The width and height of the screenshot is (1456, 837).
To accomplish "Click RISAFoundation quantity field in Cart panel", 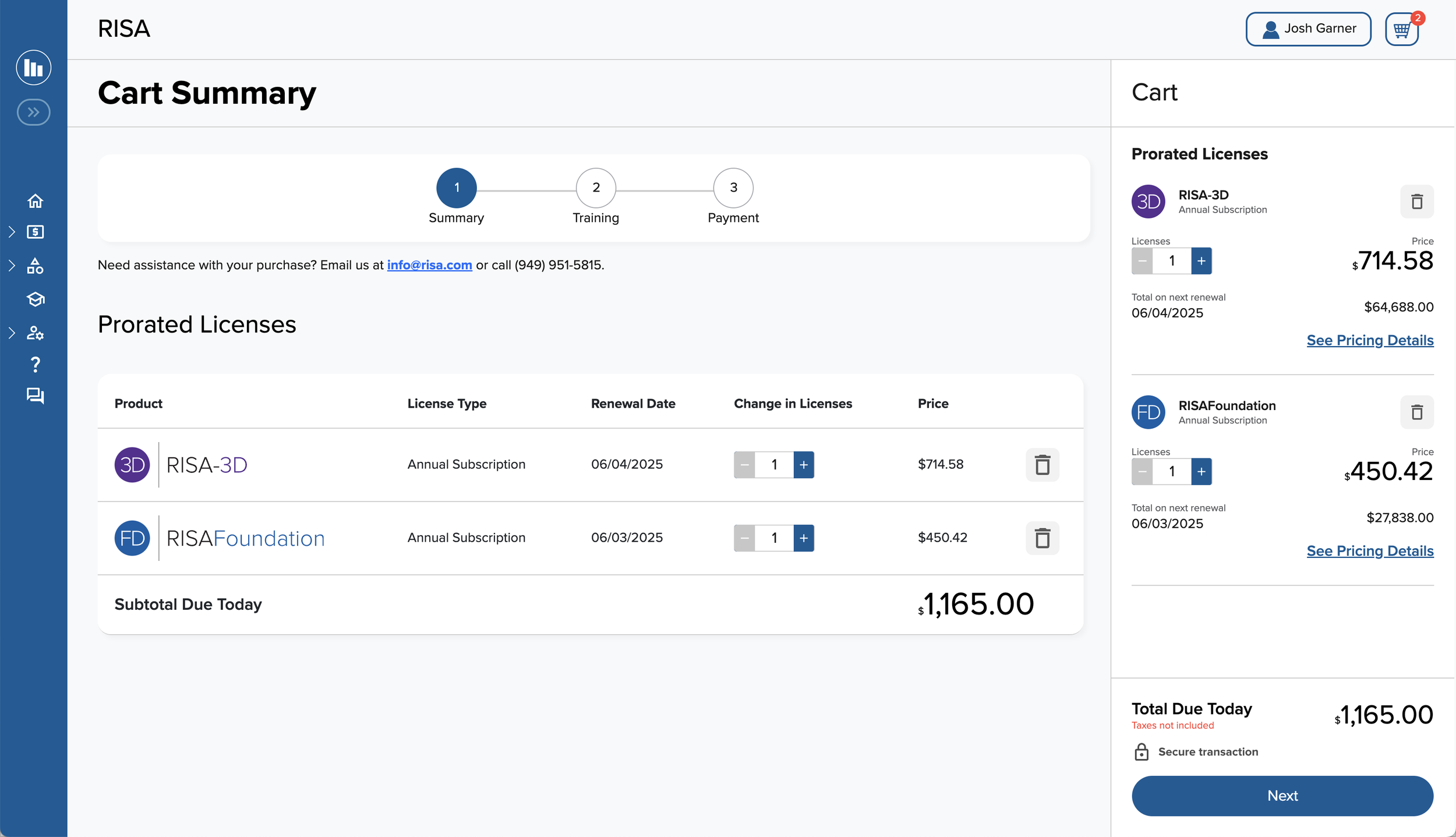I will (1172, 472).
